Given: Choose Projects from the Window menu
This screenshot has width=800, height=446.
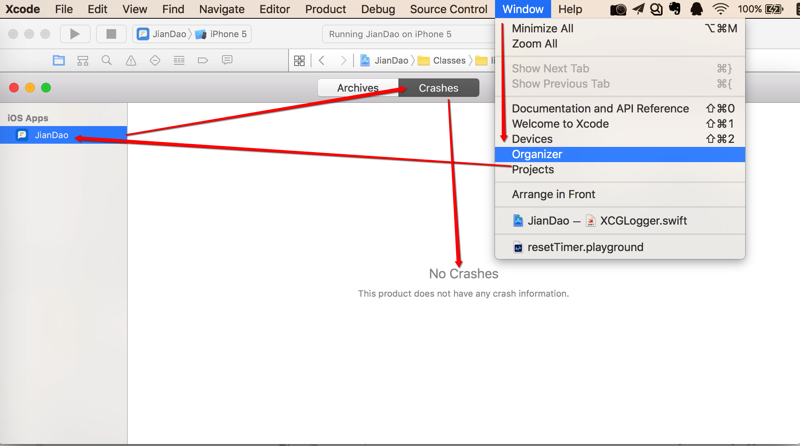Looking at the screenshot, I should [x=620, y=170].
